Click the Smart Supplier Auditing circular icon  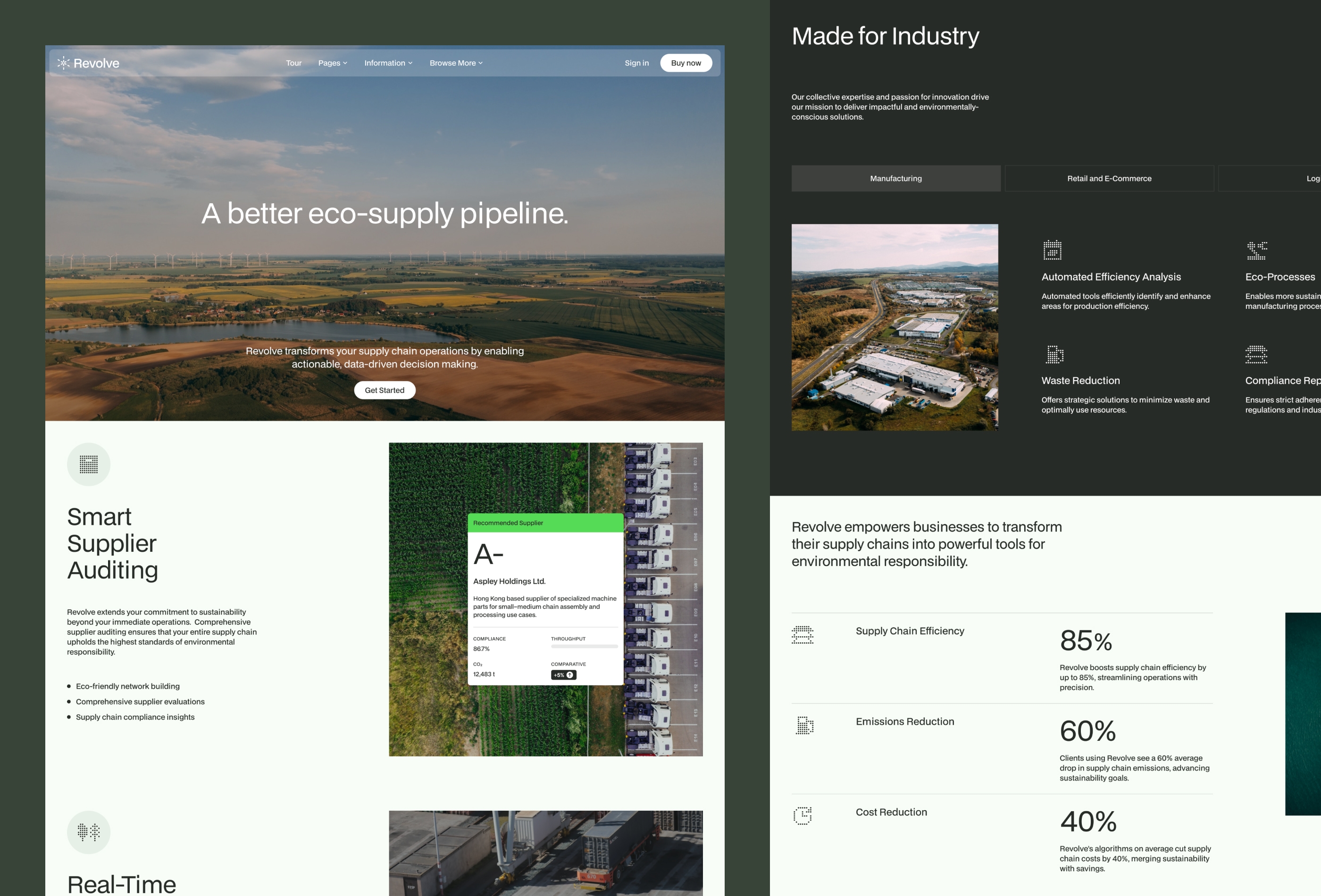(88, 464)
